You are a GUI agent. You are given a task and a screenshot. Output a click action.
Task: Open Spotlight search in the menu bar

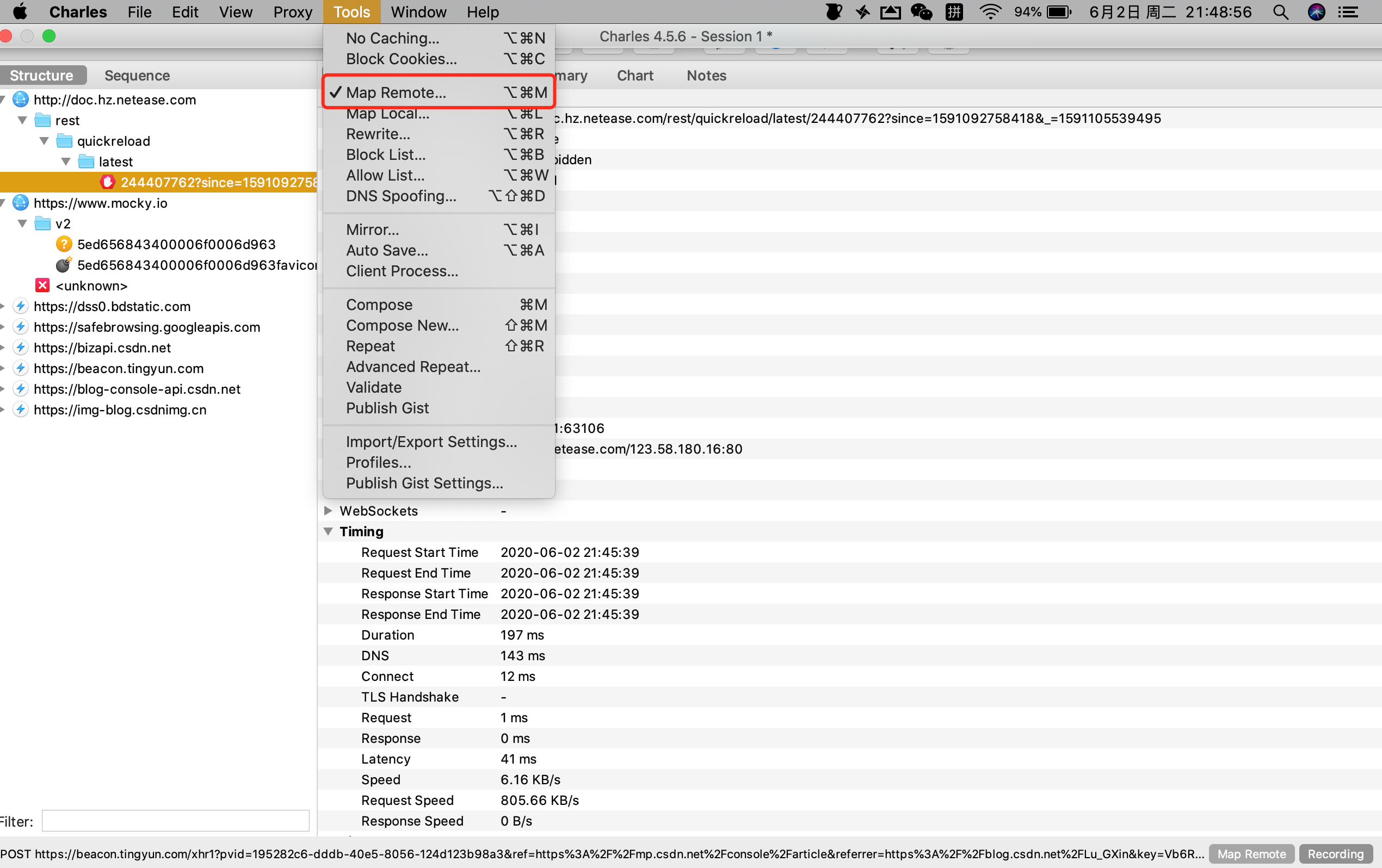pos(1280,12)
